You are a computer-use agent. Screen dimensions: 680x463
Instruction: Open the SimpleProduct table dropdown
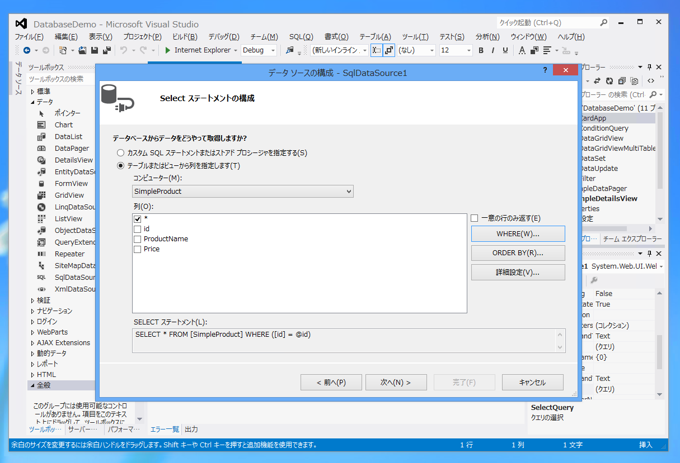point(243,191)
